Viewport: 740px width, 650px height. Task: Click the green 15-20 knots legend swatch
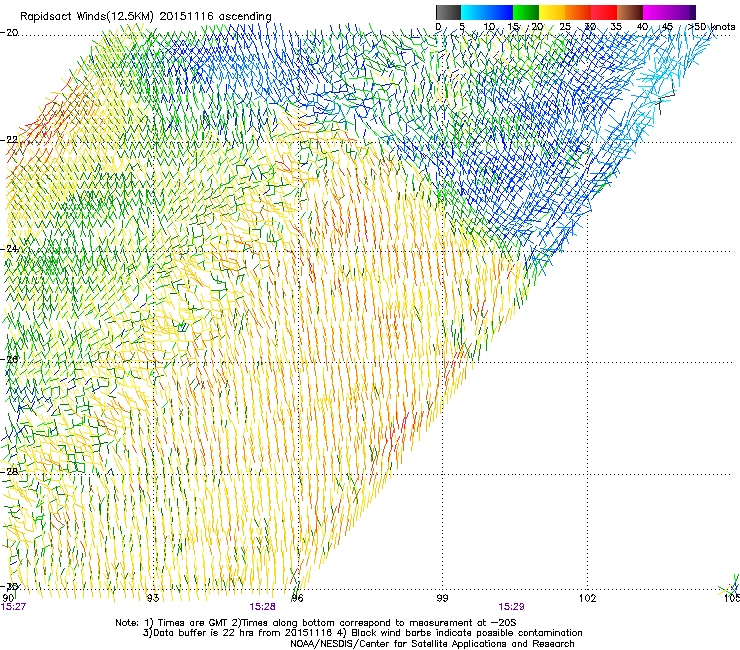(526, 12)
